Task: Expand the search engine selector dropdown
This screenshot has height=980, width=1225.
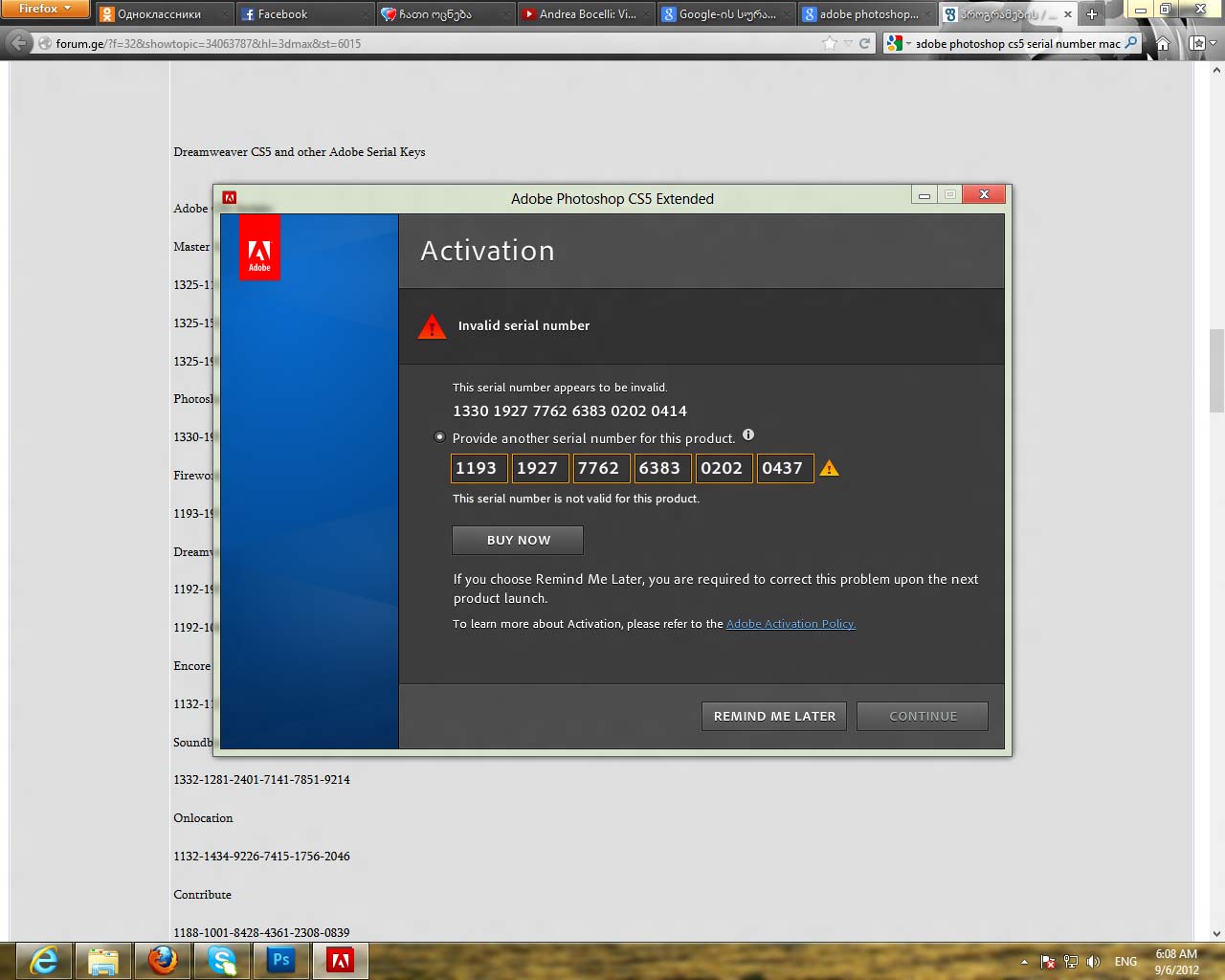Action: tap(898, 43)
